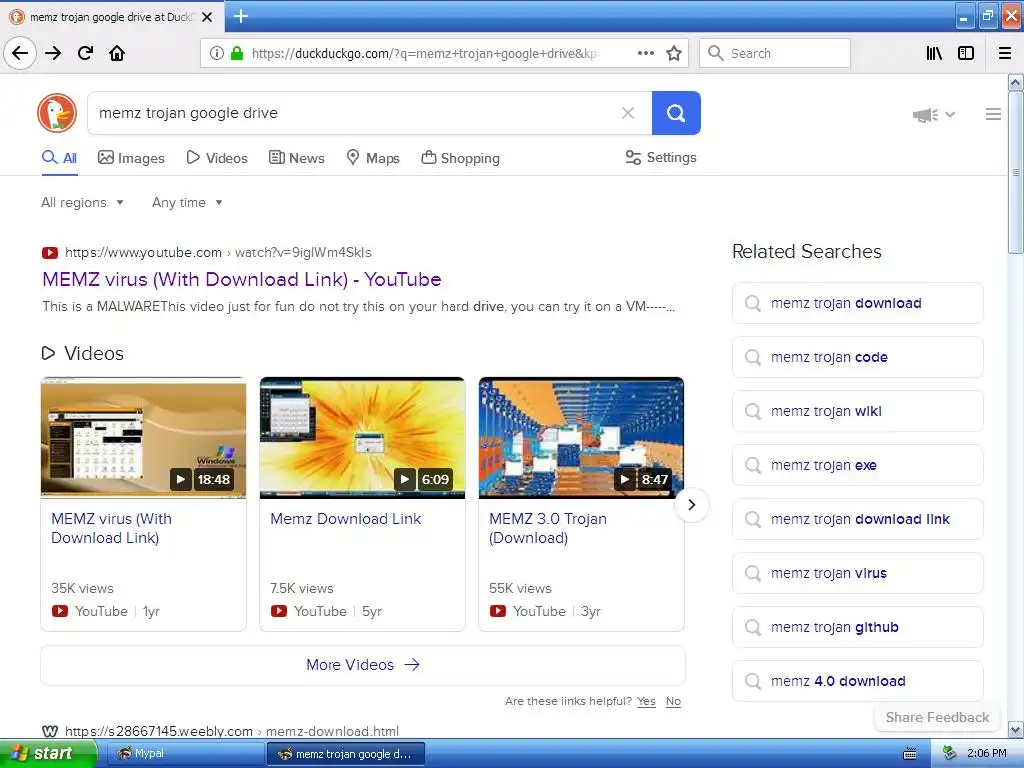Search related memz trojan code
This screenshot has height=768, width=1024.
click(x=857, y=357)
